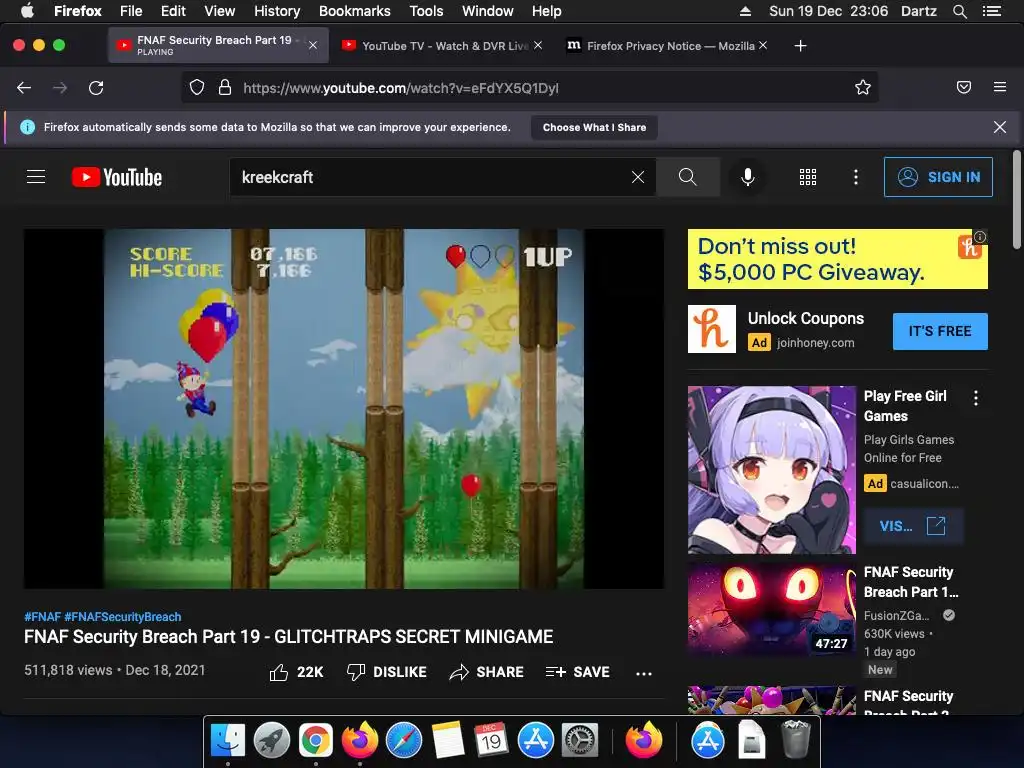Click the page vertical scrollbar
The image size is (1024, 768).
tap(1016, 199)
